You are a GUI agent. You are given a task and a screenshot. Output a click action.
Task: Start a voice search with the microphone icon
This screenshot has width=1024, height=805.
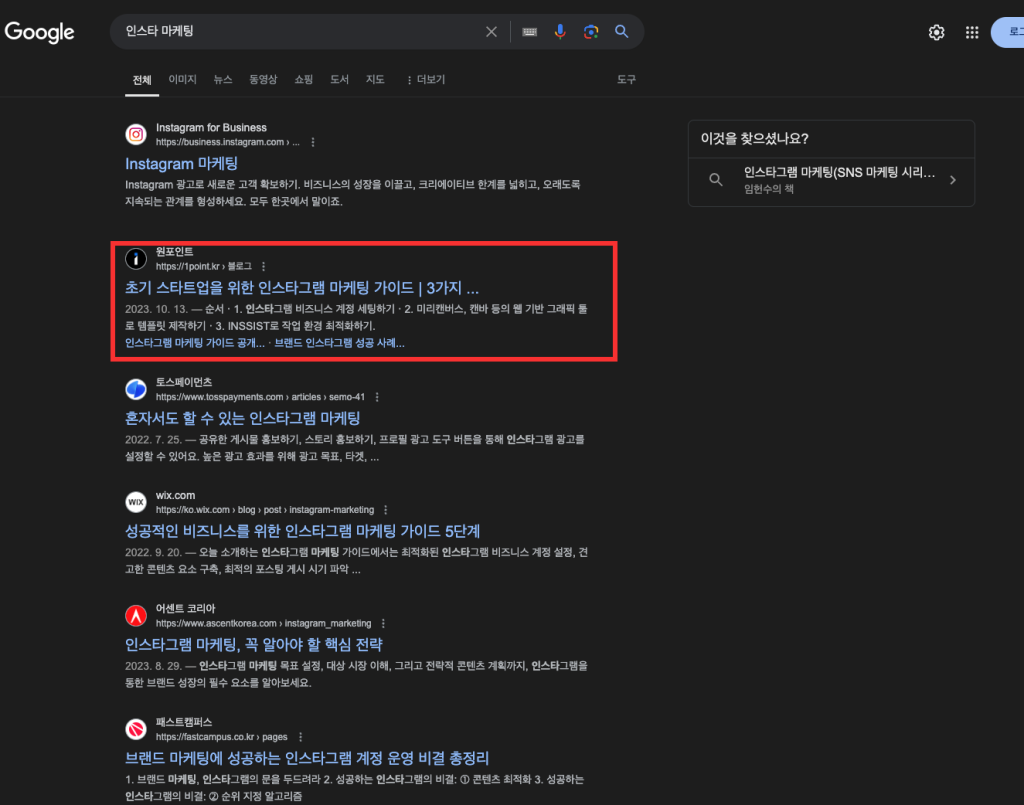coord(561,31)
